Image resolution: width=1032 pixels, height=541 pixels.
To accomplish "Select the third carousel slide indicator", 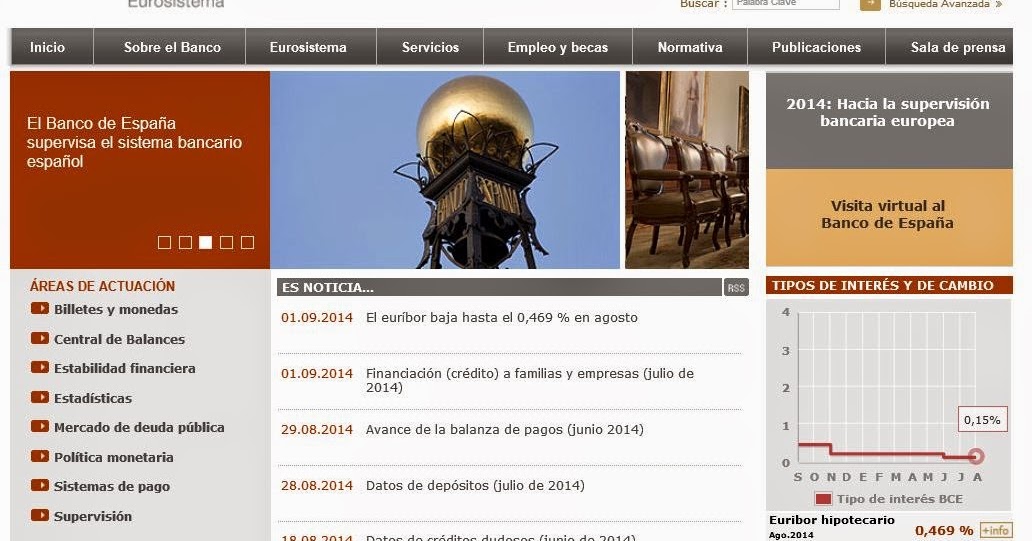I will pyautogui.click(x=206, y=243).
